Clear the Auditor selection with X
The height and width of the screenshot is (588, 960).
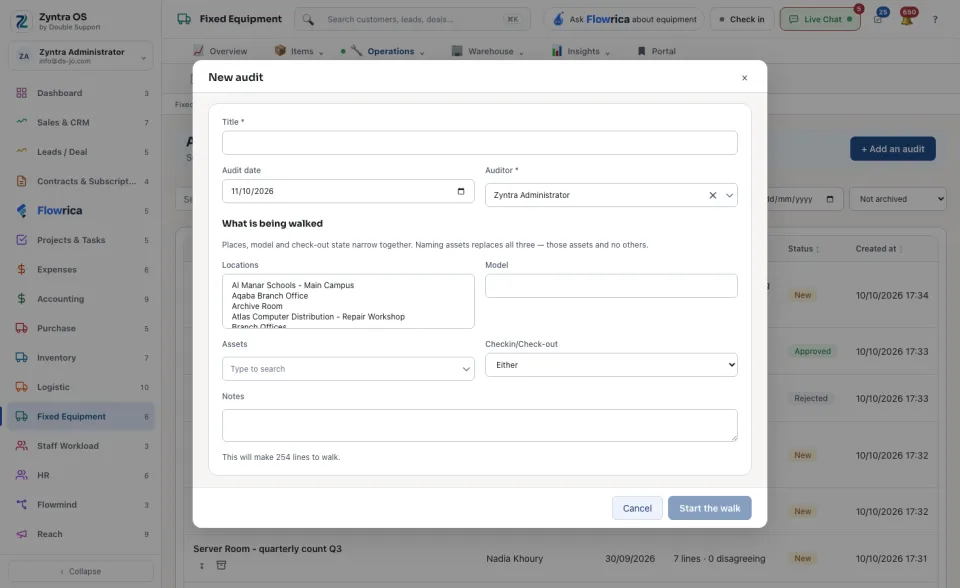click(x=713, y=195)
